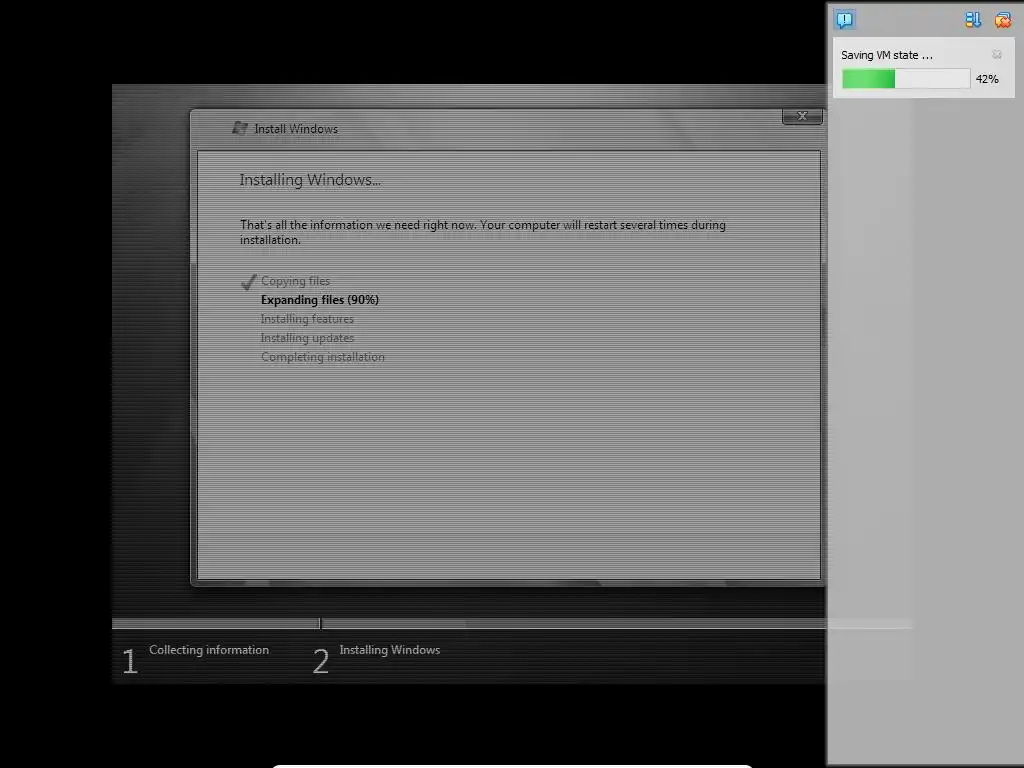Click the Saving VM state progress bar
Image resolution: width=1024 pixels, height=768 pixels.
(906, 79)
